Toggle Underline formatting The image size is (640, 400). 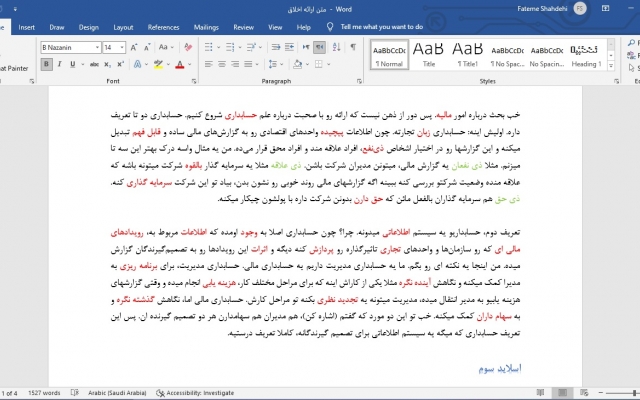click(73, 64)
